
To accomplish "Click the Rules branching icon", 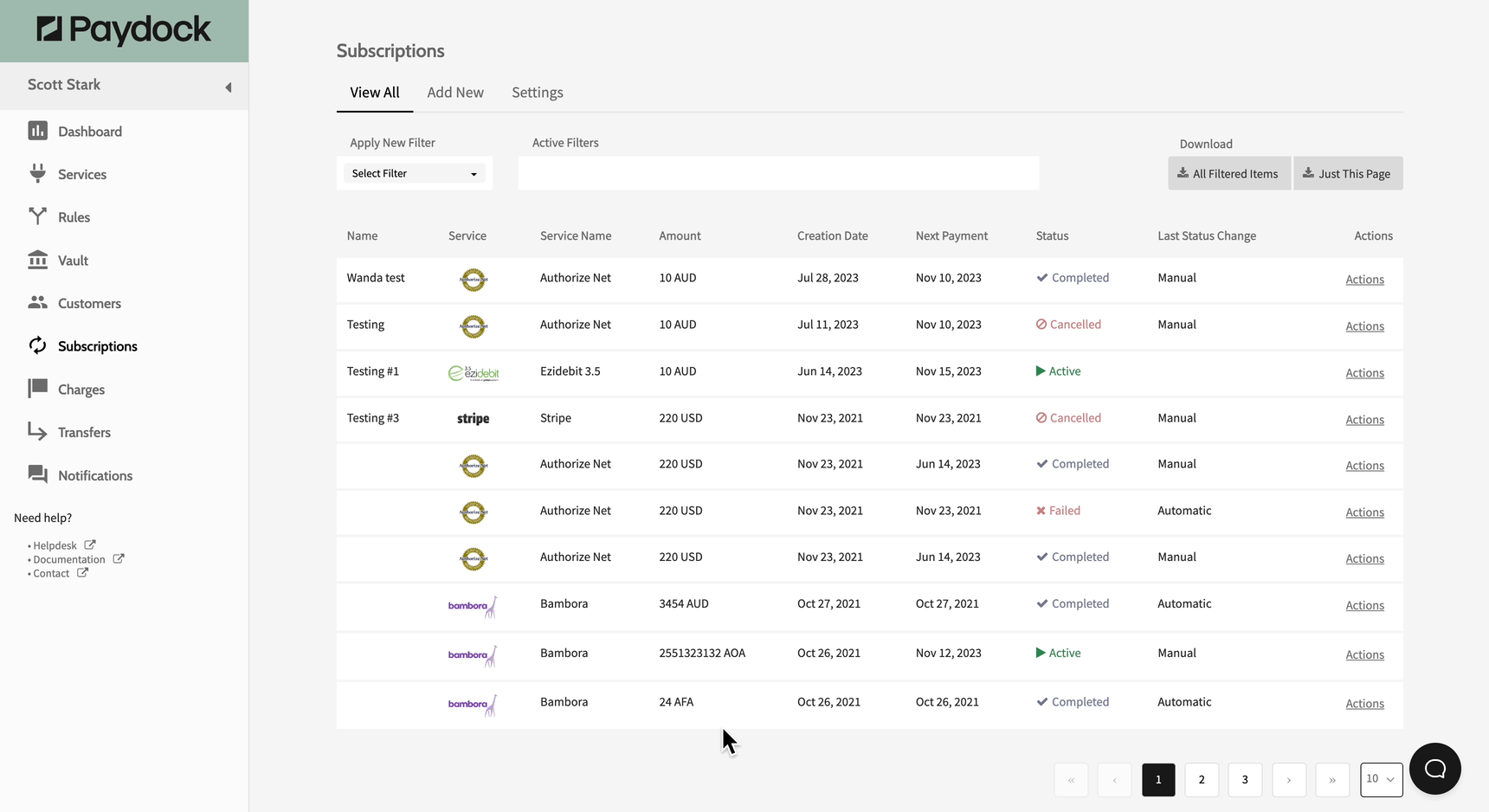I will 37,216.
